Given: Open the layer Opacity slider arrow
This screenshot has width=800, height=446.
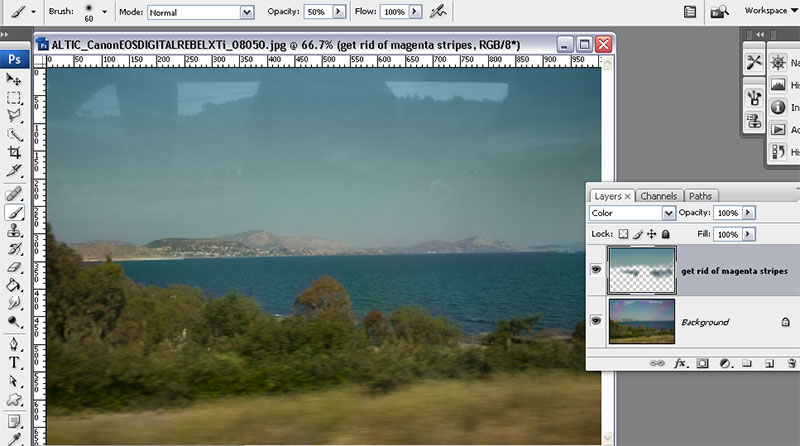Looking at the screenshot, I should 748,213.
